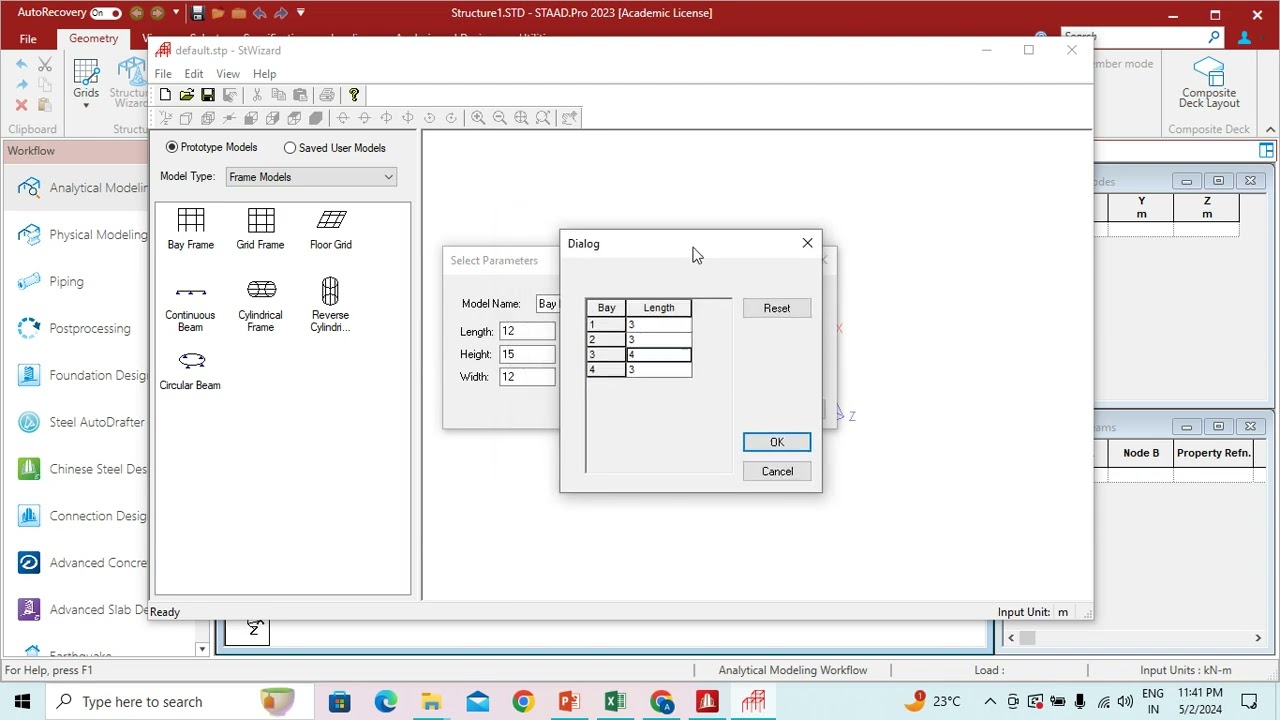Screen dimensions: 1280x720
Task: Open View menu in StWizard
Action: pyautogui.click(x=228, y=74)
